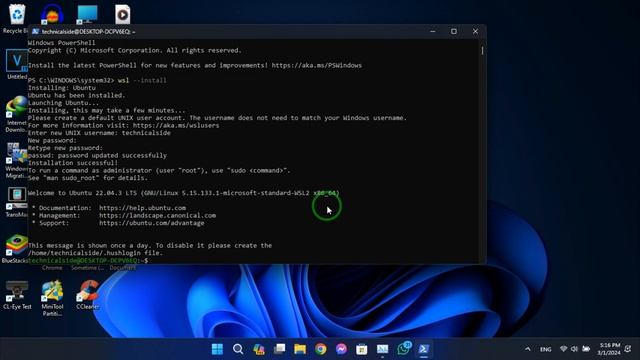Click 'Installation successful!' line
The height and width of the screenshot is (360, 640).
[x=73, y=163]
